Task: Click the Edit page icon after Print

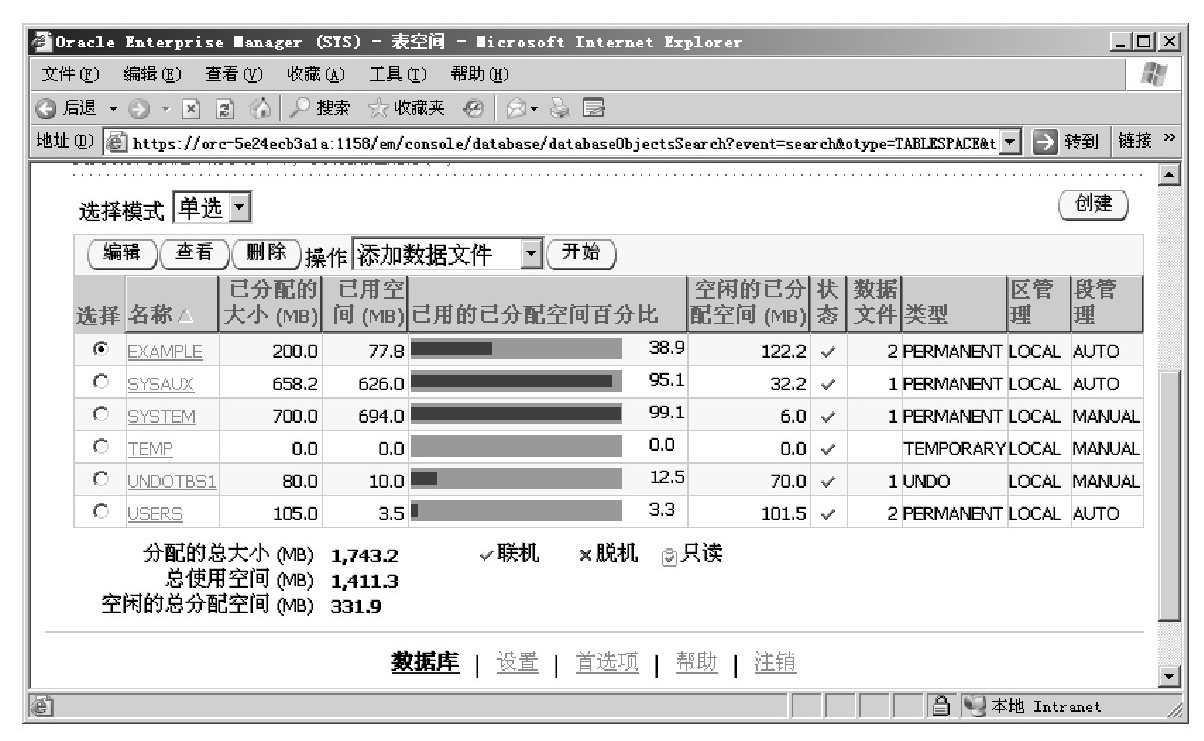Action: [x=594, y=106]
